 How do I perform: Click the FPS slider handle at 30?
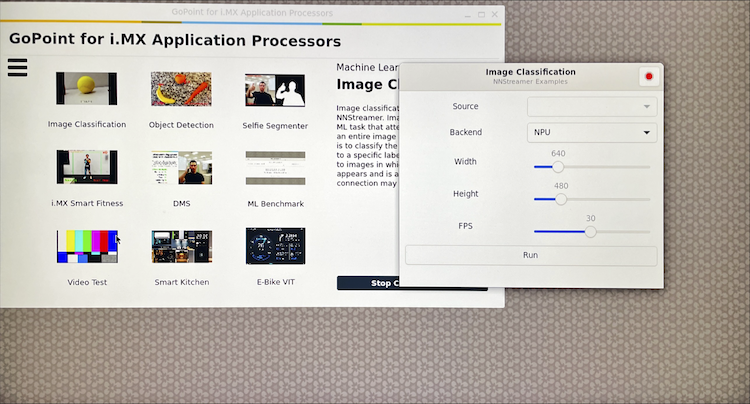pyautogui.click(x=591, y=232)
